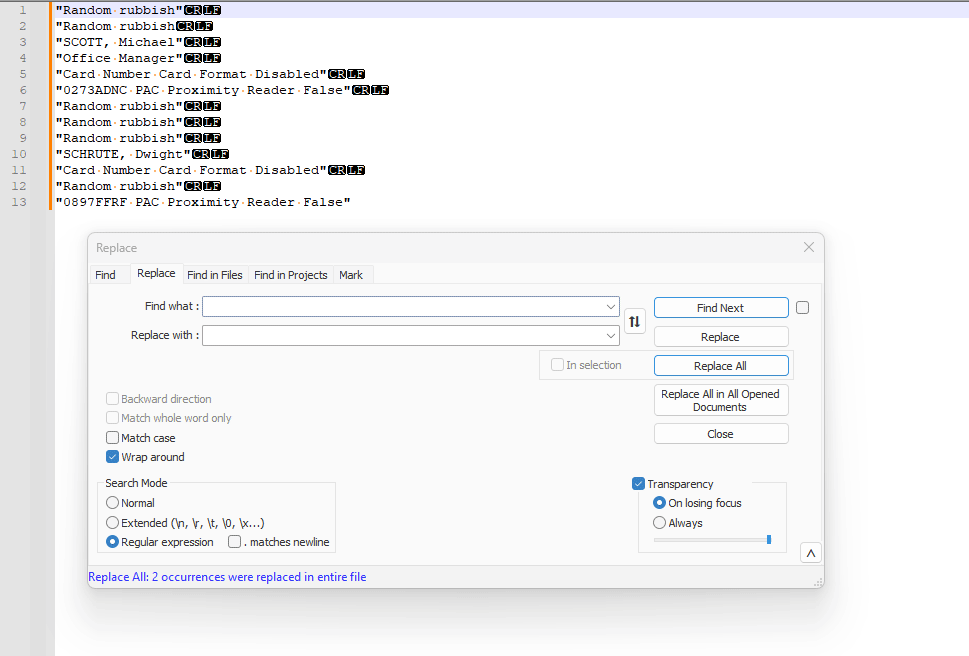Switch to the Find tab
The width and height of the screenshot is (969, 656).
point(105,275)
